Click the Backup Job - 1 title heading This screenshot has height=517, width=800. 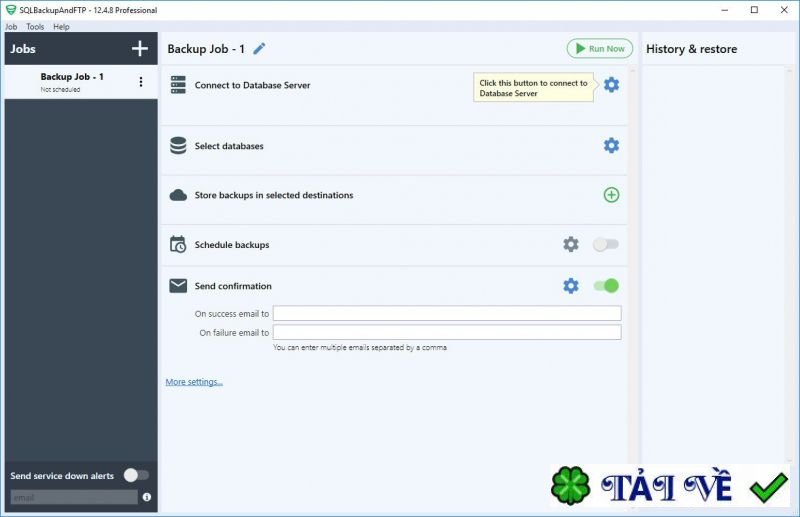click(x=206, y=49)
